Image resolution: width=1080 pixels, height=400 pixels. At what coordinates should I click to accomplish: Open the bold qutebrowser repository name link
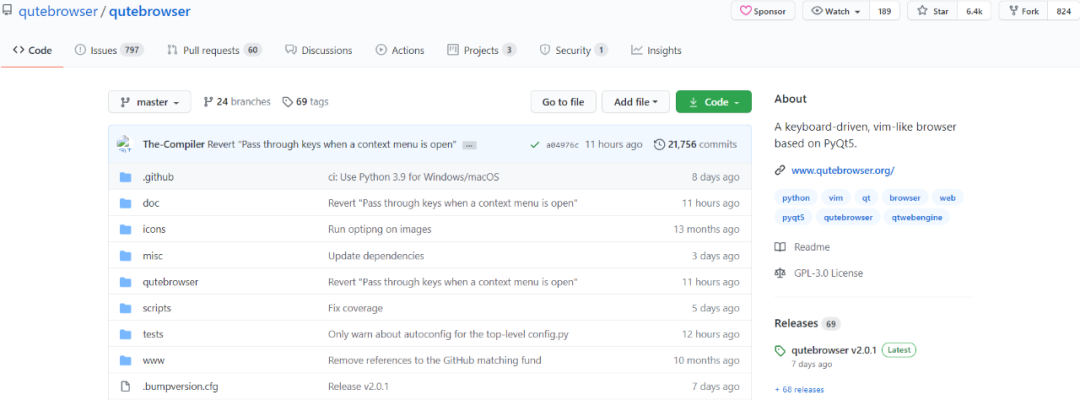coord(150,12)
